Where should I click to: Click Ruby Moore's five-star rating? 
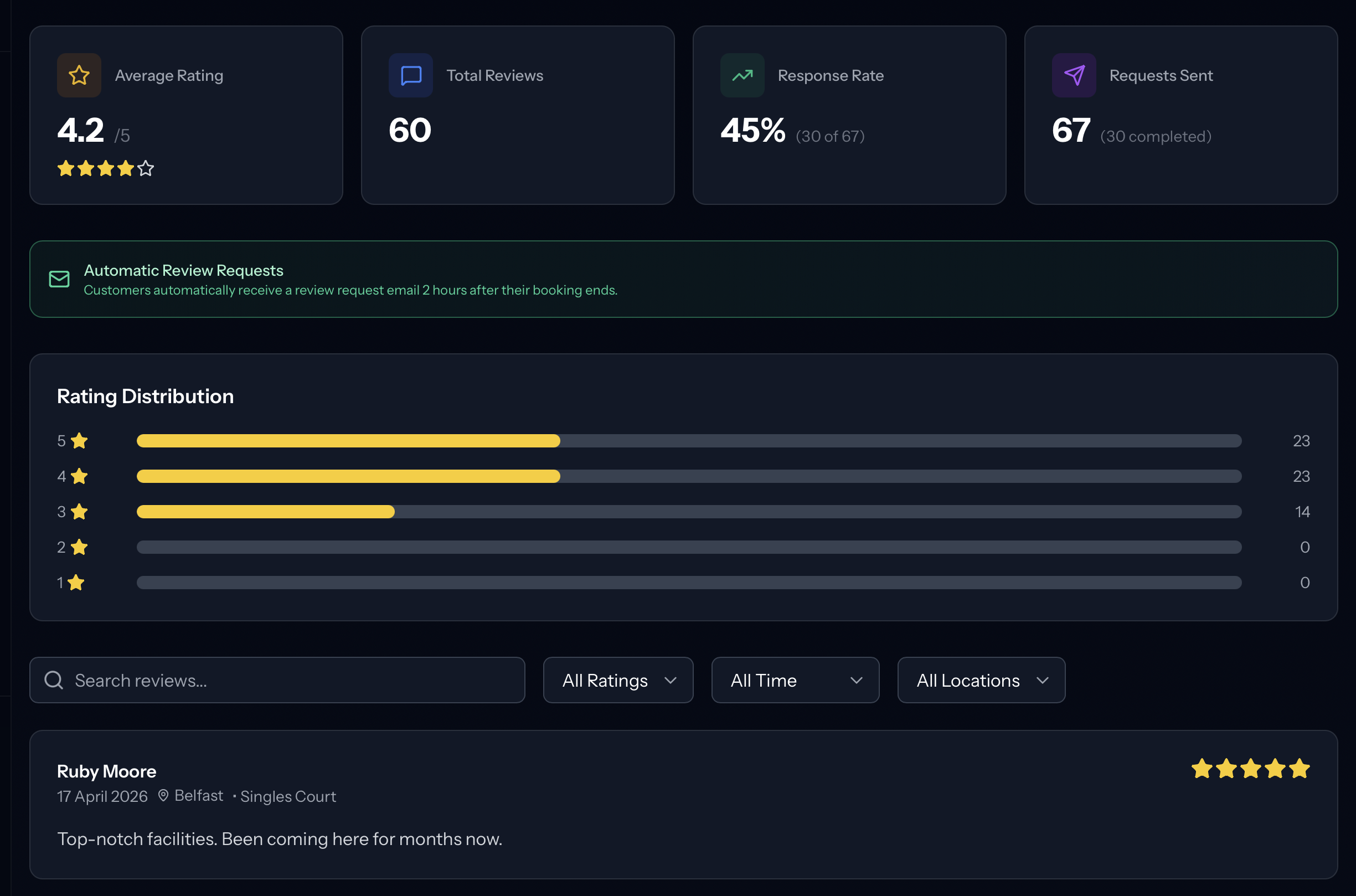click(1250, 769)
